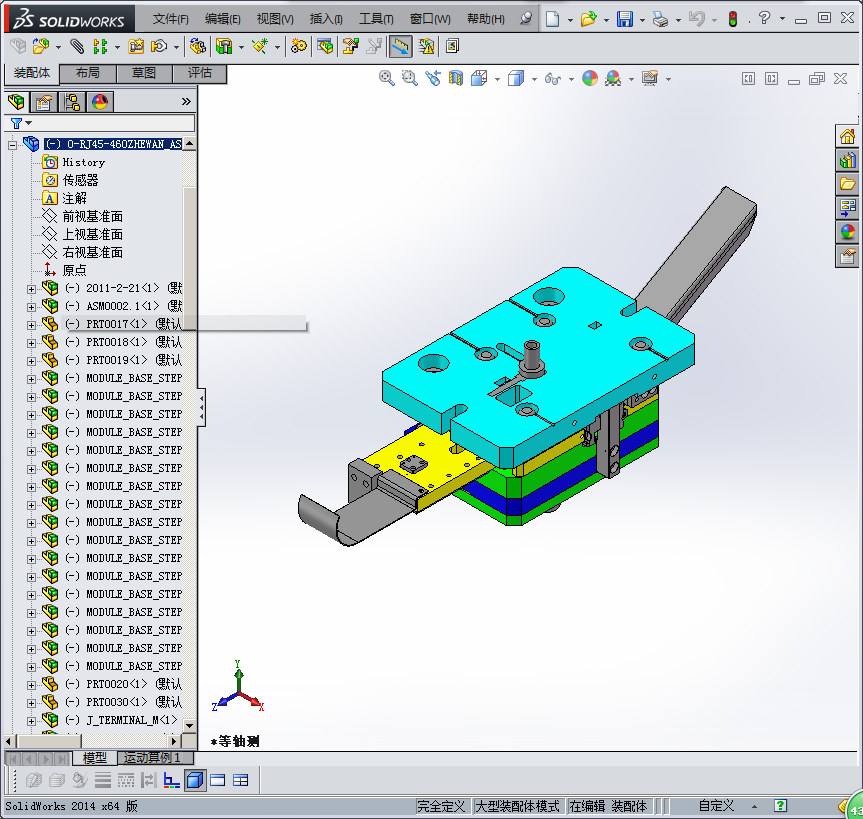Click the paperclip Mate tool icon
Image resolution: width=863 pixels, height=819 pixels.
[77, 46]
